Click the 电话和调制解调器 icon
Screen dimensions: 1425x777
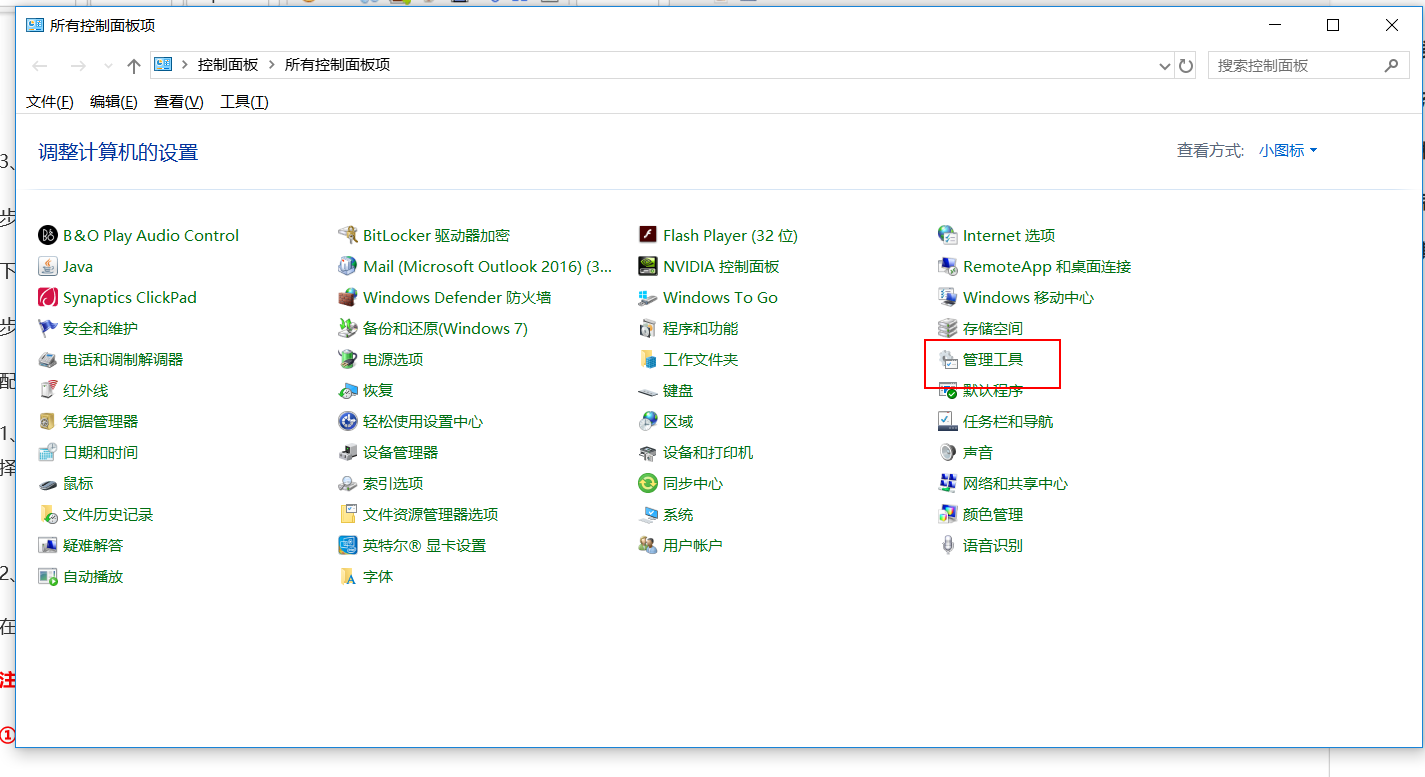tap(47, 360)
